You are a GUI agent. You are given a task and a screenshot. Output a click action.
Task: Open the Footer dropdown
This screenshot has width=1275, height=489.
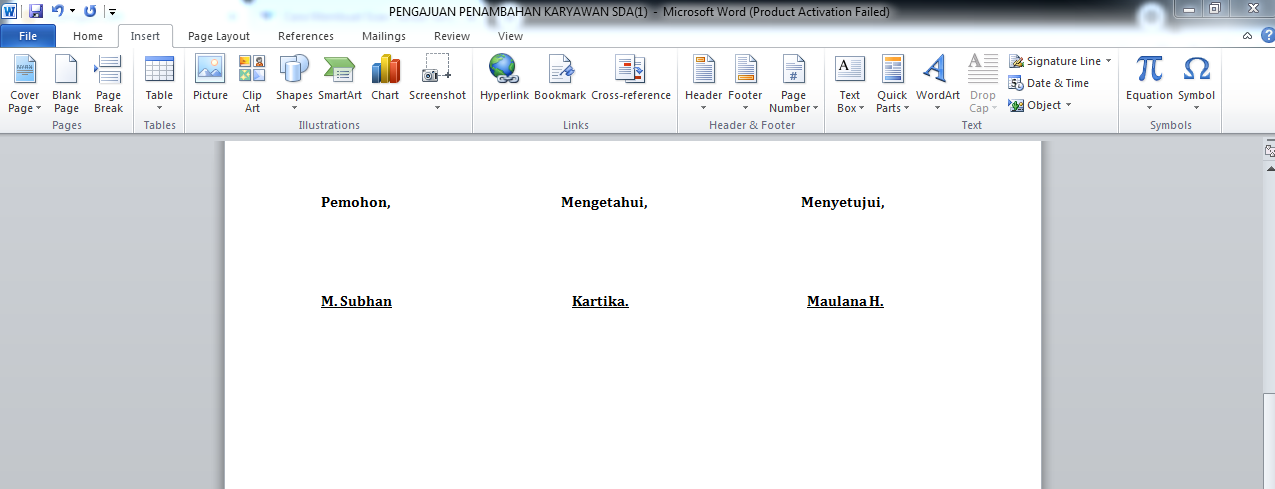pyautogui.click(x=745, y=84)
